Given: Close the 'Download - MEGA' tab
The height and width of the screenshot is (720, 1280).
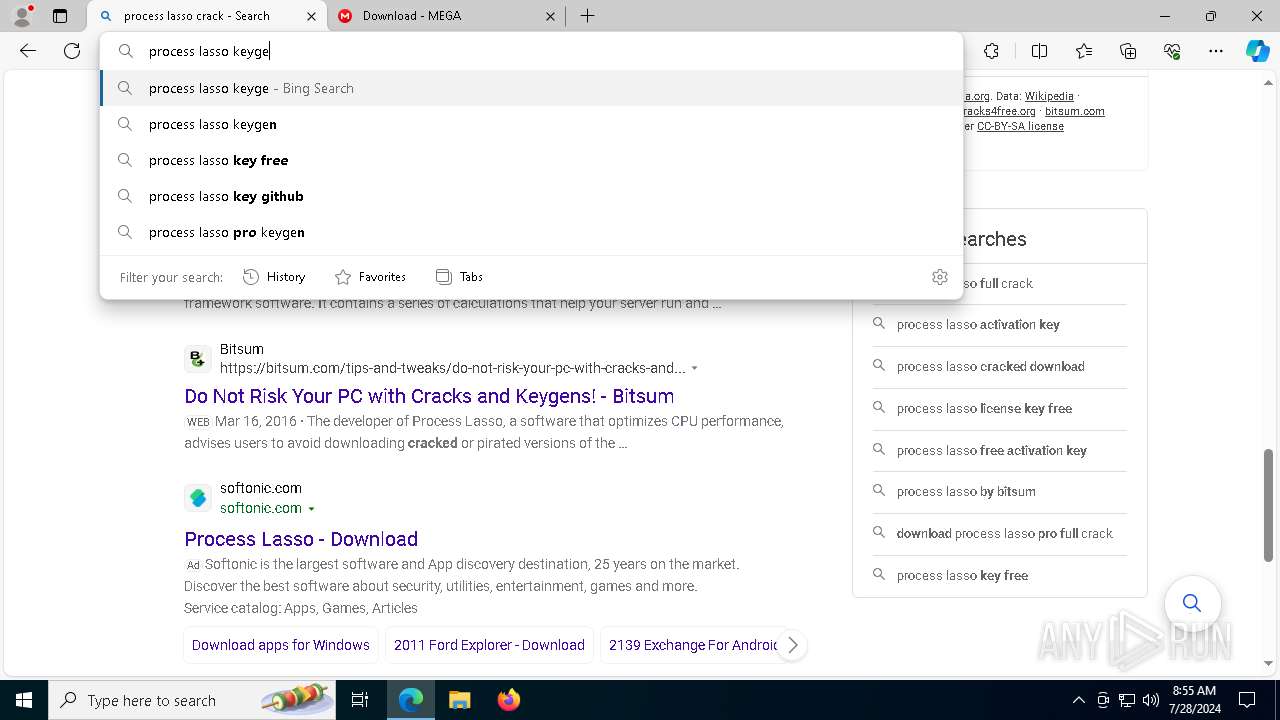Looking at the screenshot, I should click(551, 16).
